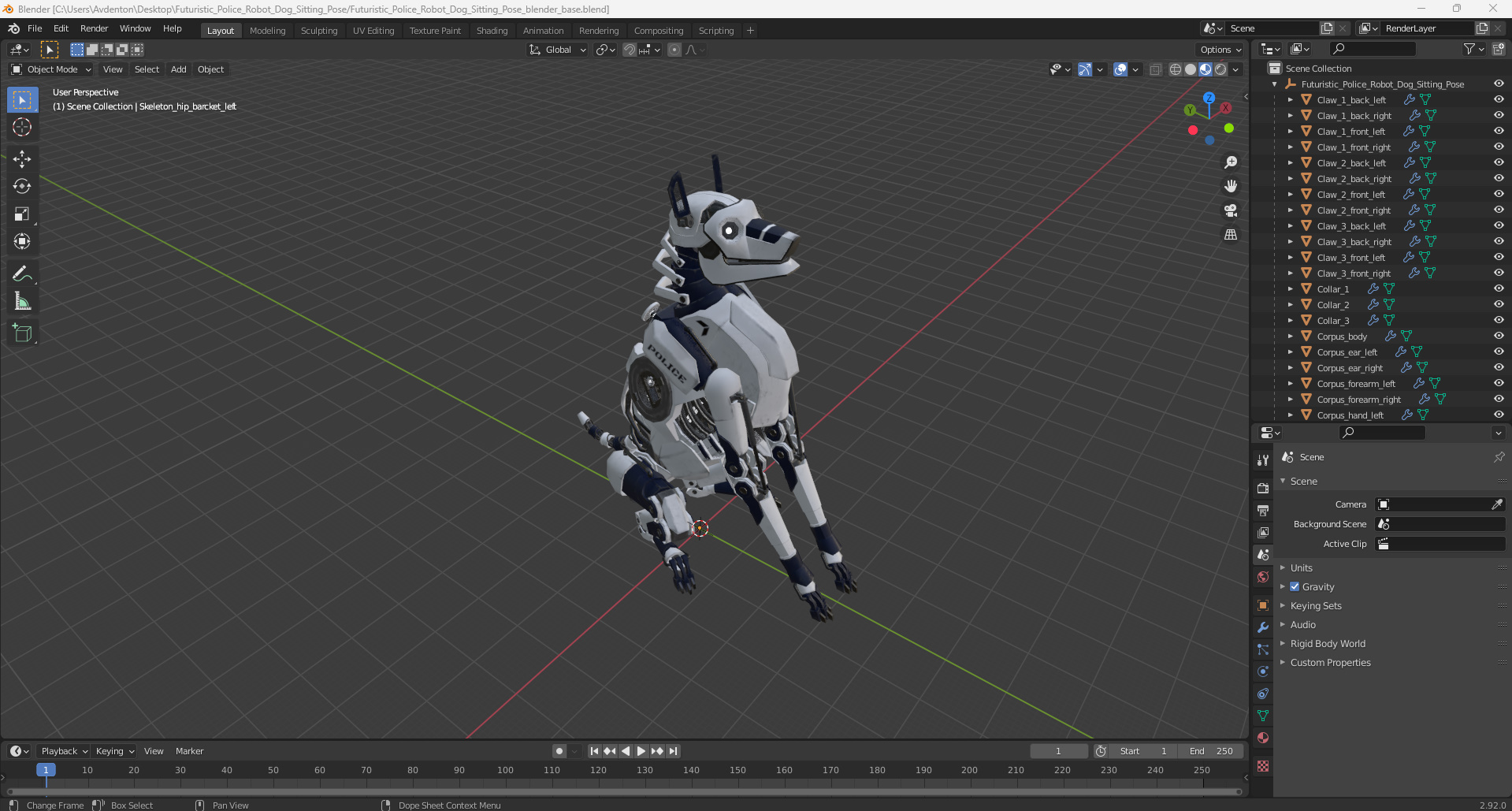Activate the Scale tool
This screenshot has width=1512, height=811.
point(22,214)
